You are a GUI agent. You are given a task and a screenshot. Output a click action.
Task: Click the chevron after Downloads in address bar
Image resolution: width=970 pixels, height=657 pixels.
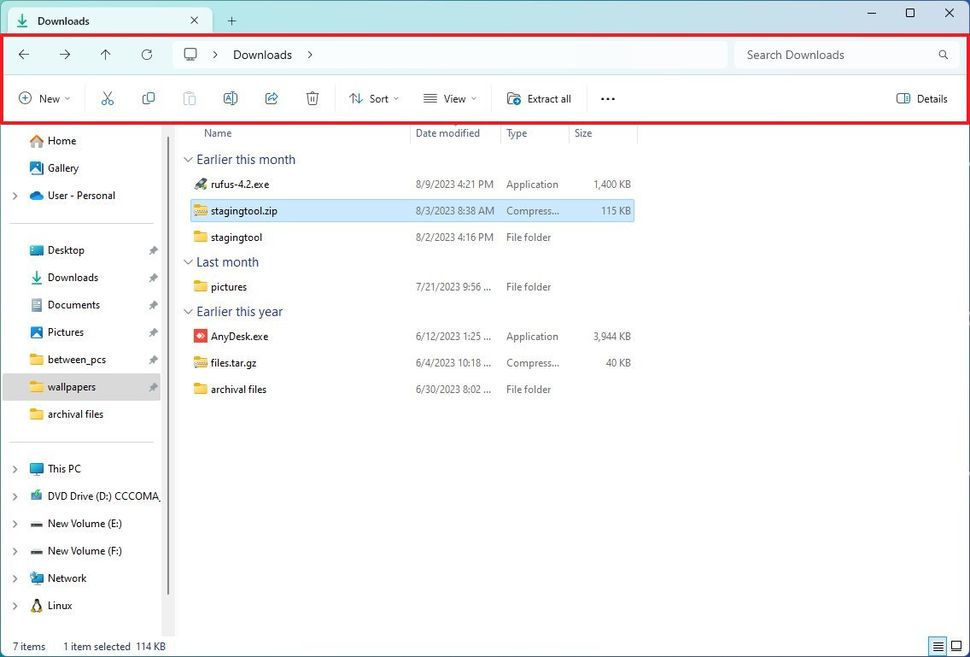(x=310, y=54)
